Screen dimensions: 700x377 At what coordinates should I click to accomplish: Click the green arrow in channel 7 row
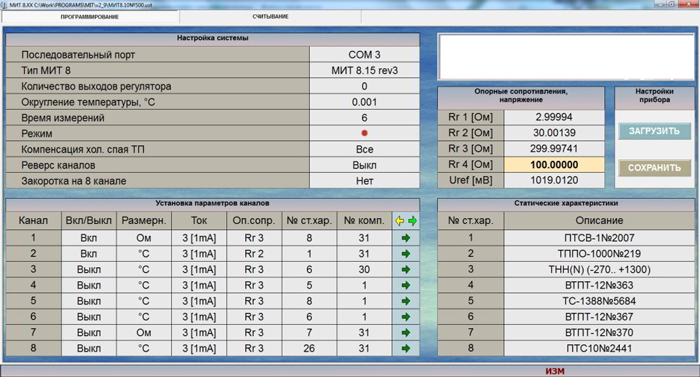[x=406, y=332]
